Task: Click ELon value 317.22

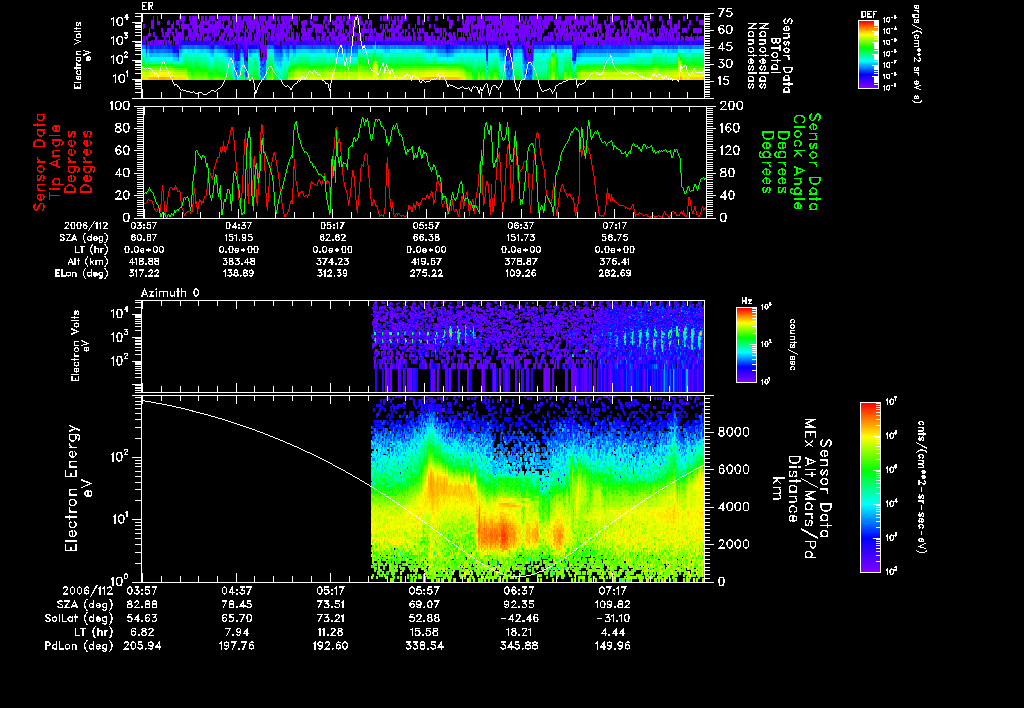Action: (x=144, y=274)
